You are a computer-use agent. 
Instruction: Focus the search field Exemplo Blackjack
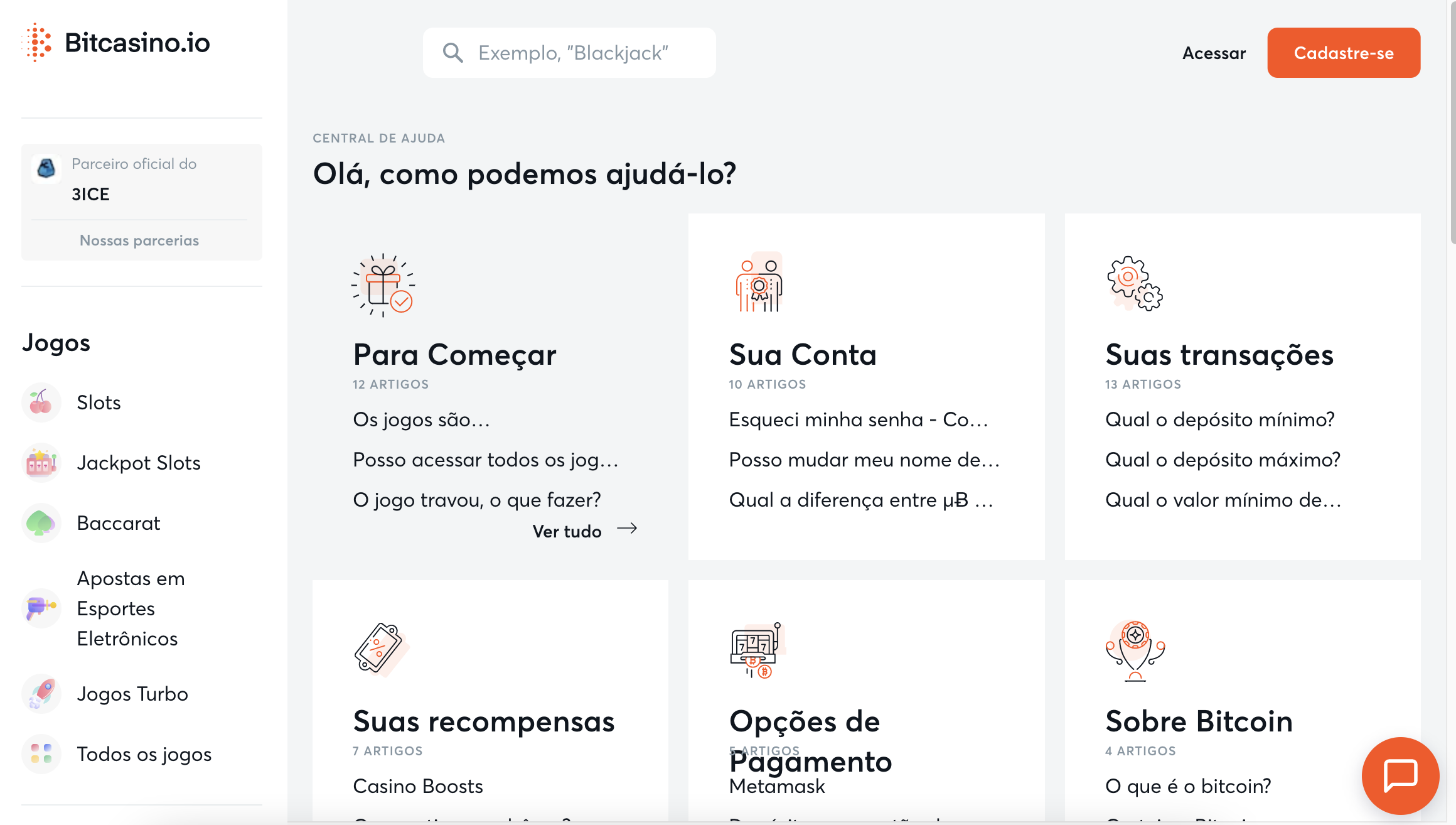click(569, 53)
